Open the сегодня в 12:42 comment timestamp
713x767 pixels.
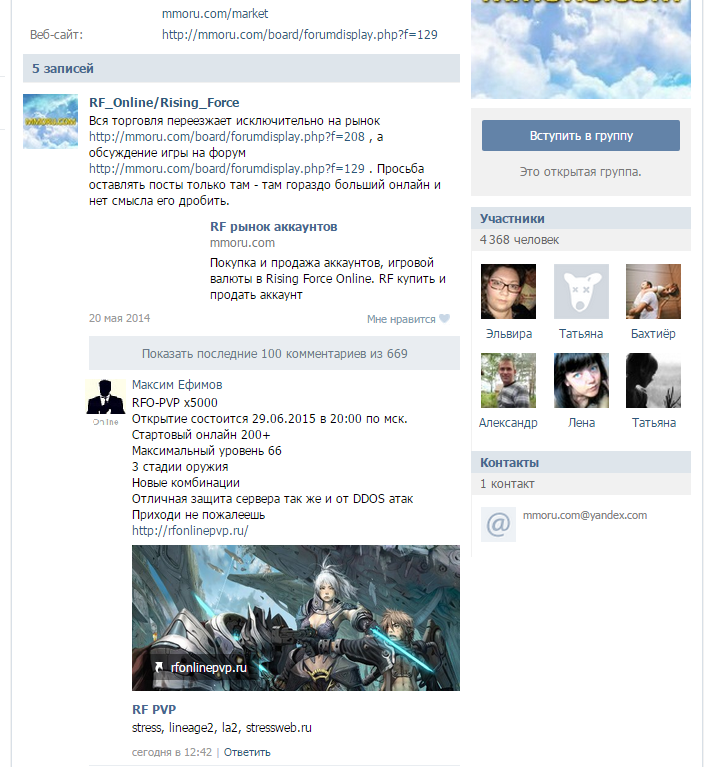click(172, 752)
